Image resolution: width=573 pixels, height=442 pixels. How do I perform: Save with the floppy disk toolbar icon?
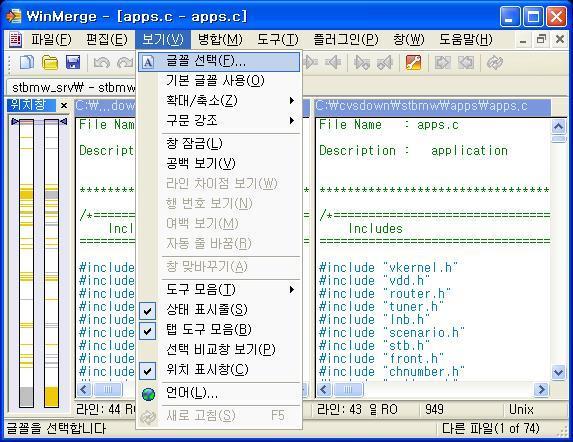click(x=73, y=62)
